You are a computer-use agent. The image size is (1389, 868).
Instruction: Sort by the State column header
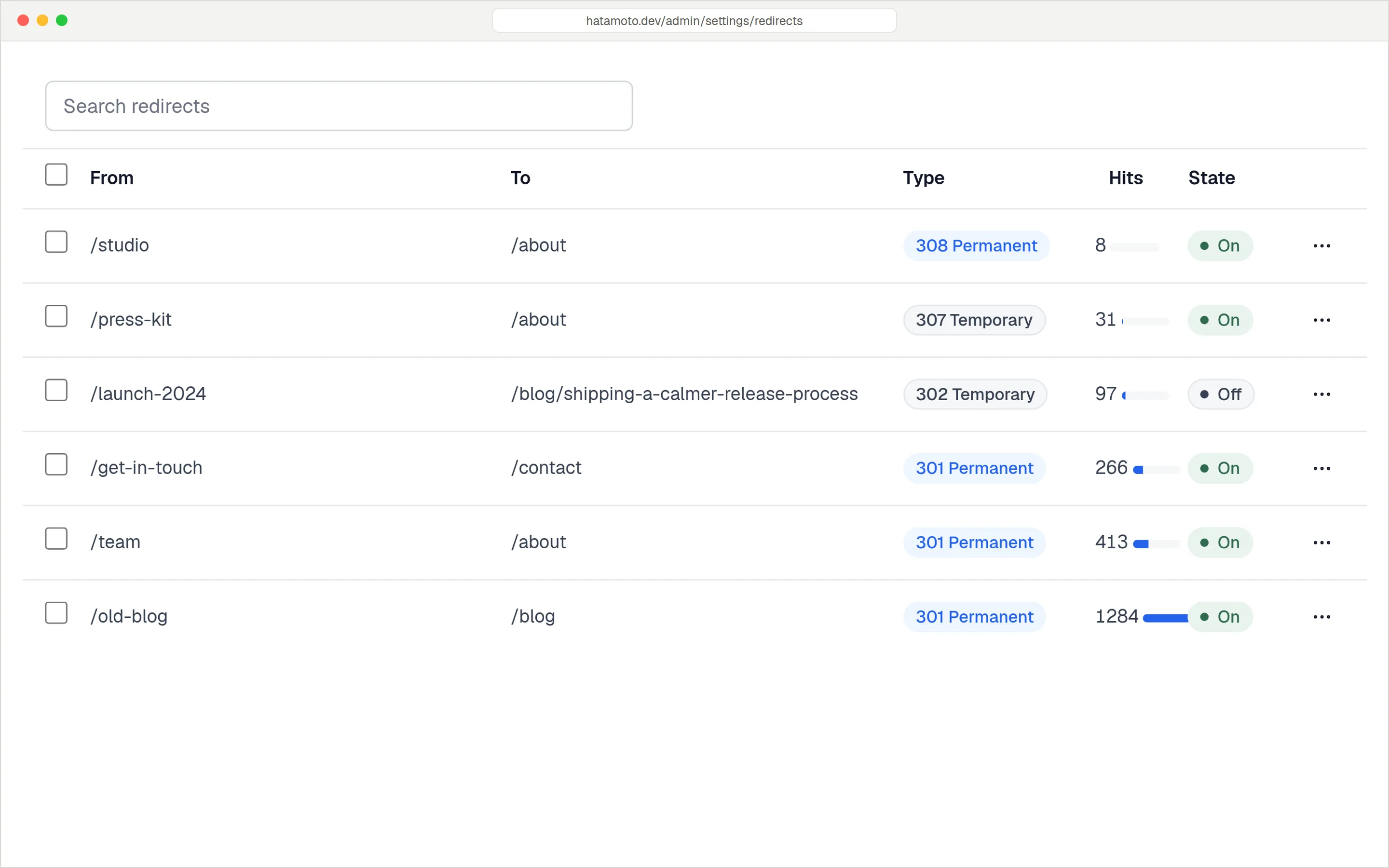[x=1211, y=178]
